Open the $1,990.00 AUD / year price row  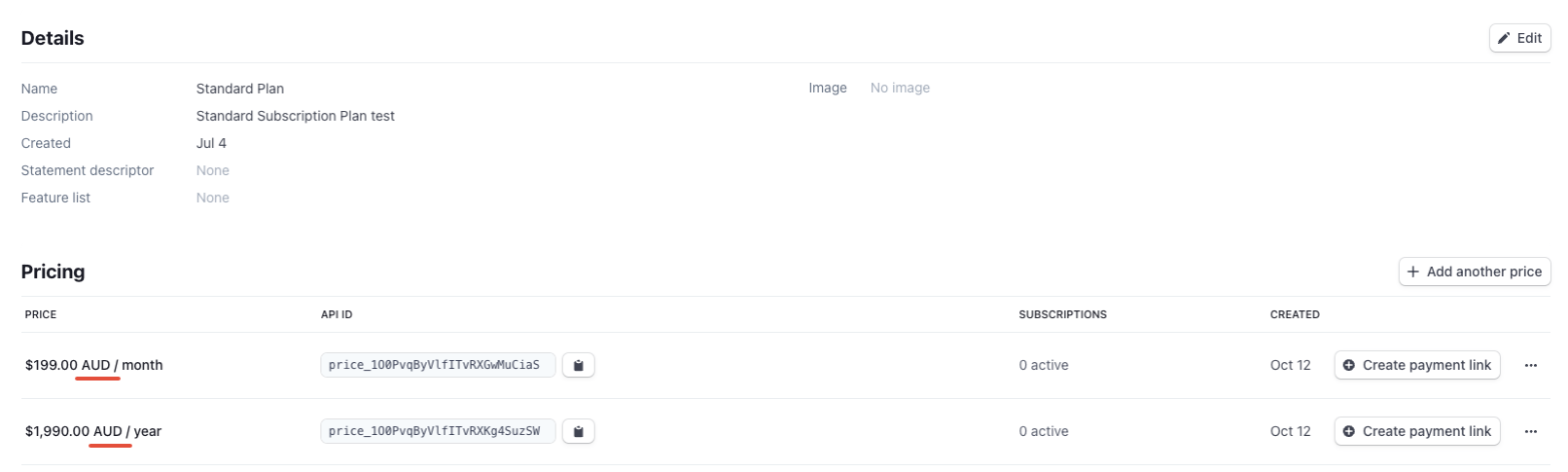[786, 431]
